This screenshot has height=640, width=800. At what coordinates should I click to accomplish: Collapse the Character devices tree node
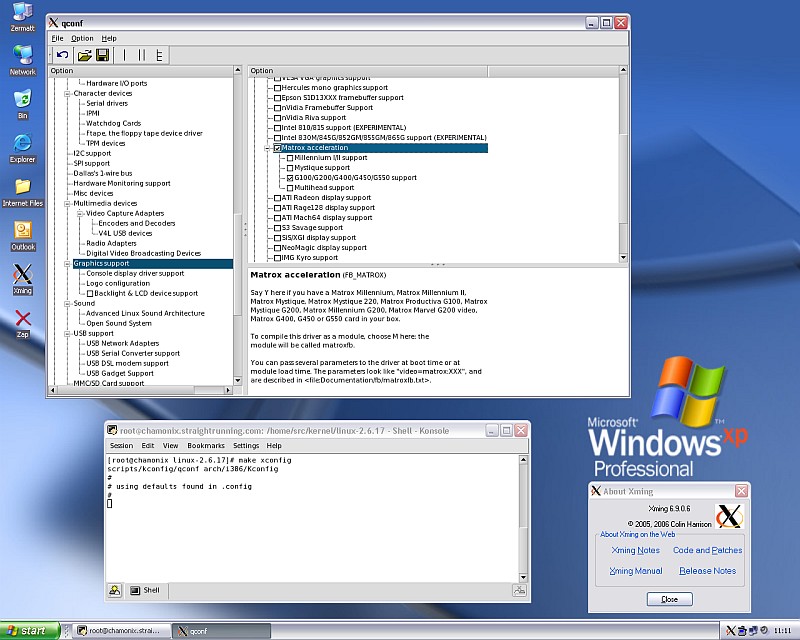tap(67, 93)
